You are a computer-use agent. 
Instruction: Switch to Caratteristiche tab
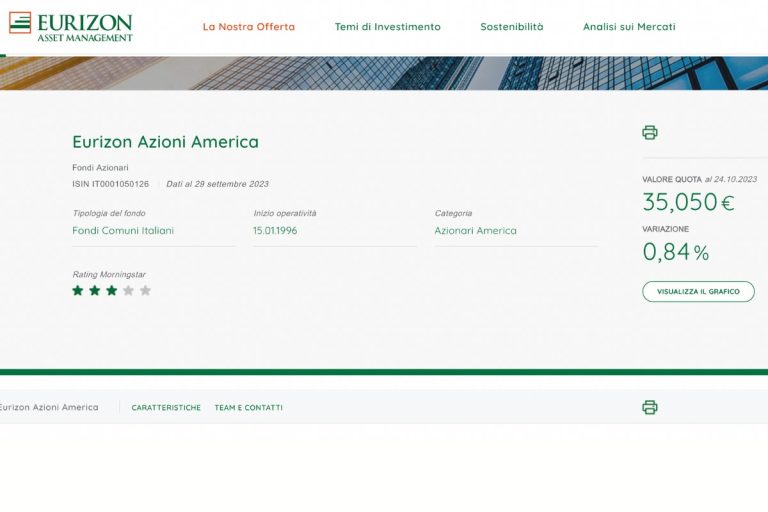click(x=166, y=408)
